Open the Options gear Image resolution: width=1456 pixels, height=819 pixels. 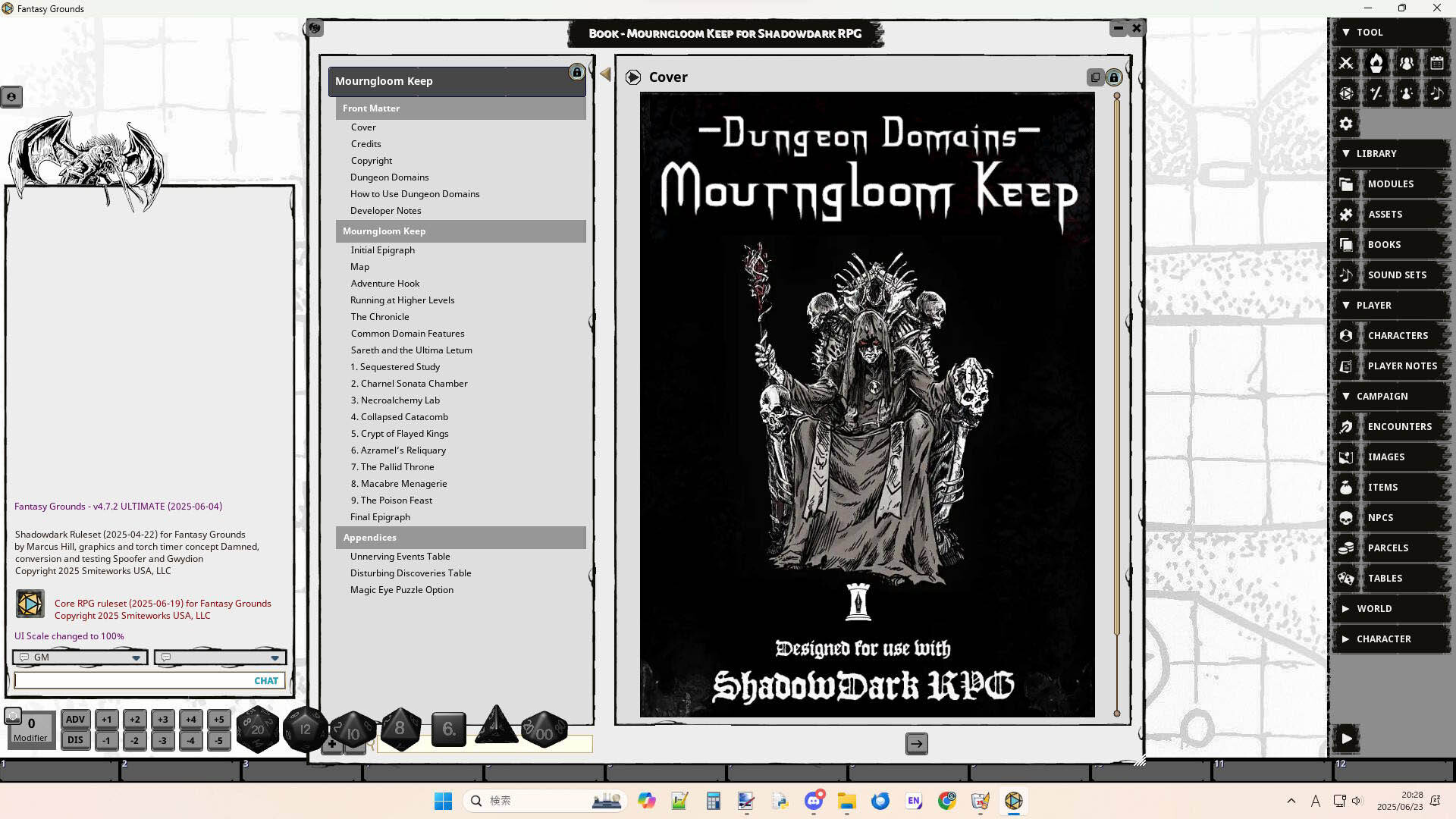tap(1345, 123)
